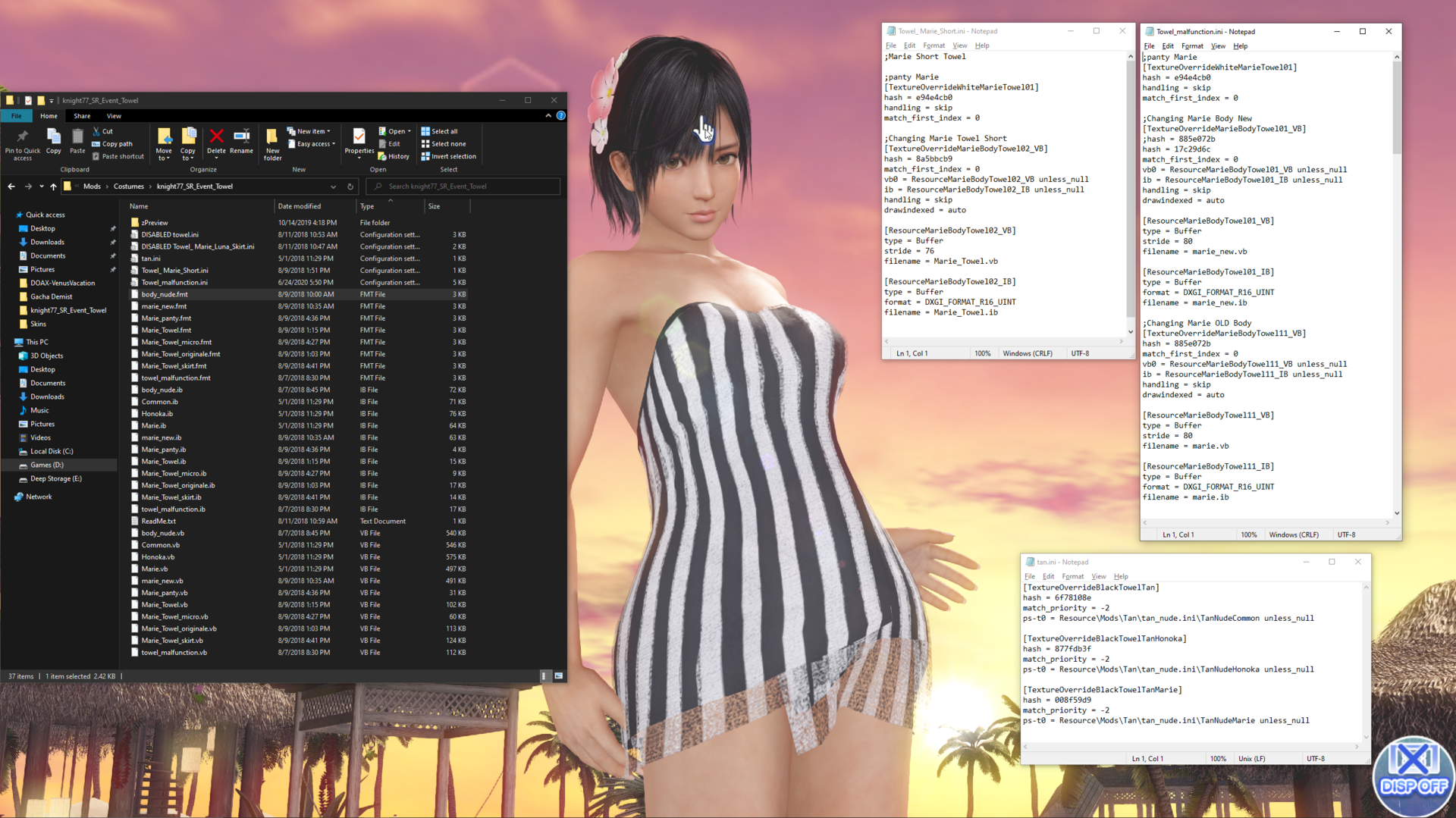Sort by Date modified column header
Screen dimensions: 1456x818
[x=315, y=206]
